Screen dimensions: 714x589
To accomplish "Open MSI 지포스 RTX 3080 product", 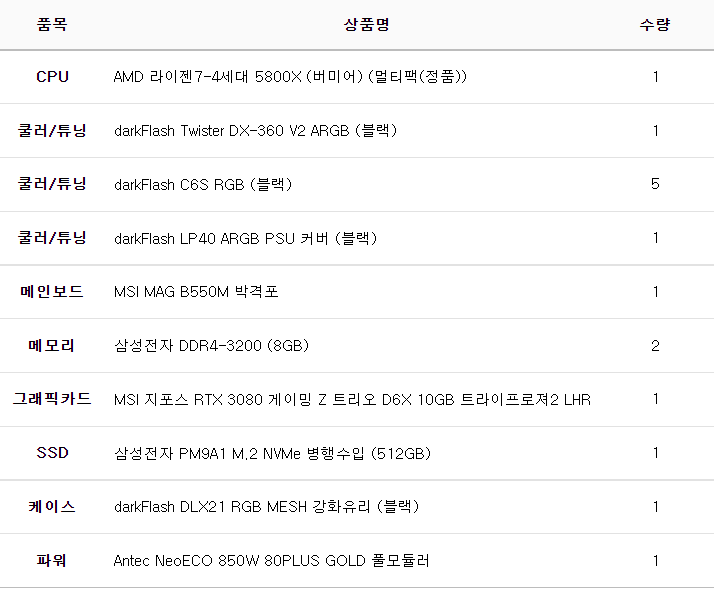I will tap(352, 400).
